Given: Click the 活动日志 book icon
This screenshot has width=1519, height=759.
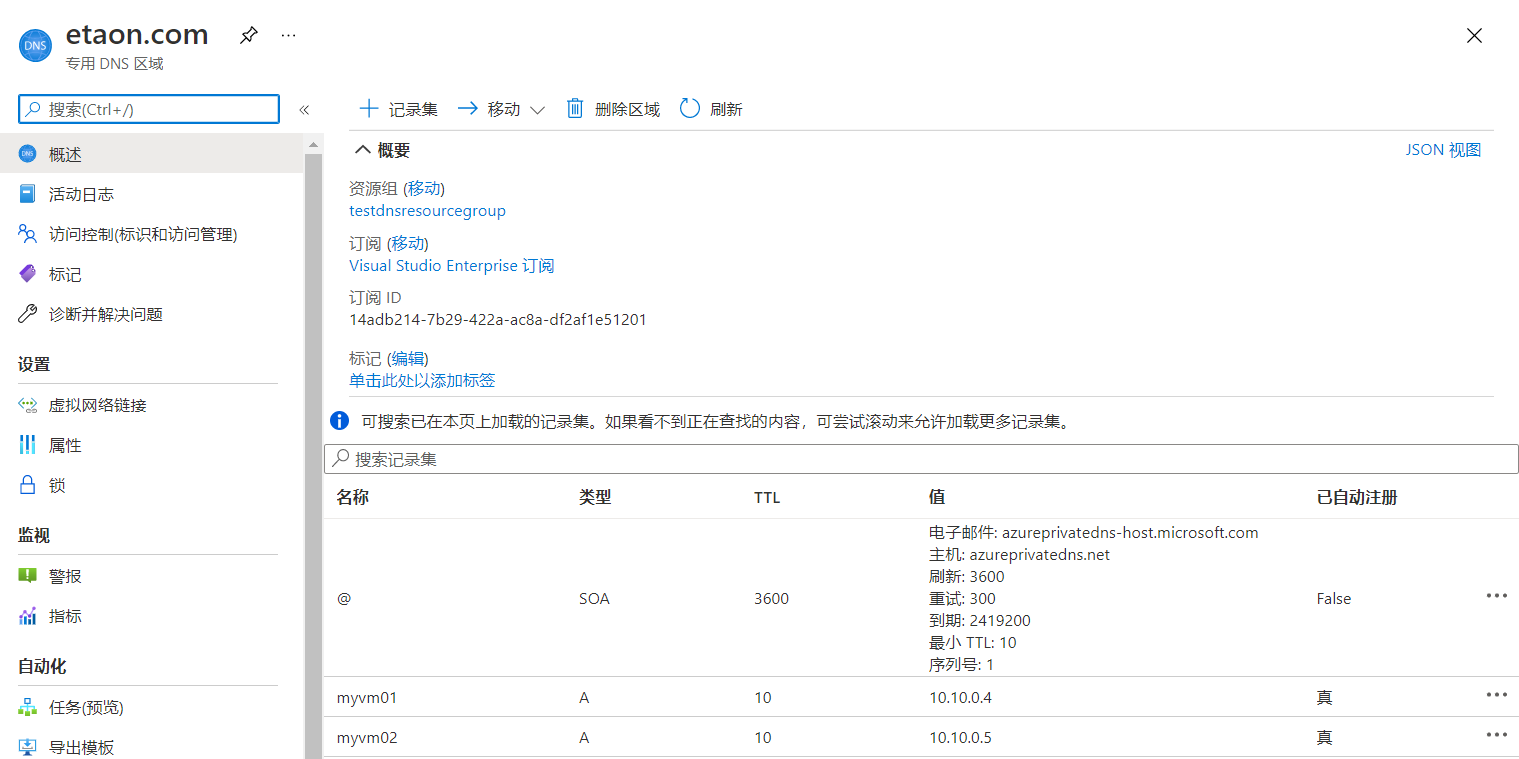Looking at the screenshot, I should pos(28,194).
